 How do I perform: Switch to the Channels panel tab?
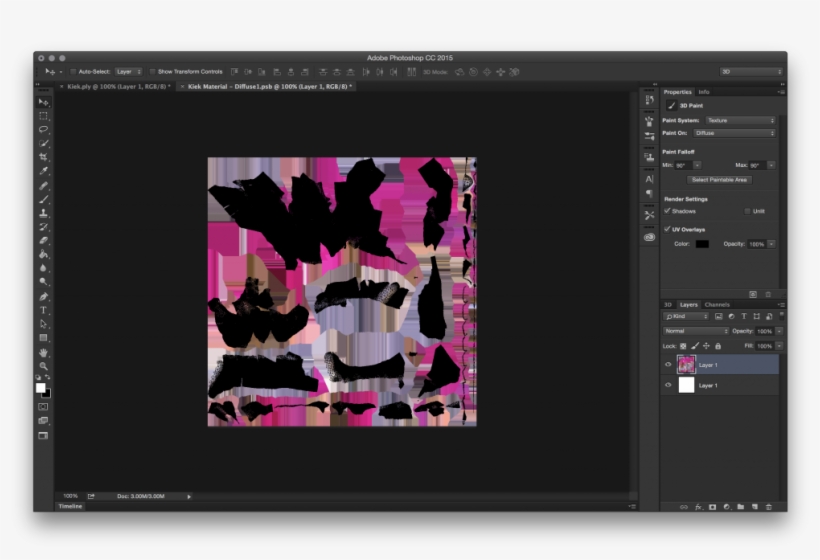click(717, 304)
